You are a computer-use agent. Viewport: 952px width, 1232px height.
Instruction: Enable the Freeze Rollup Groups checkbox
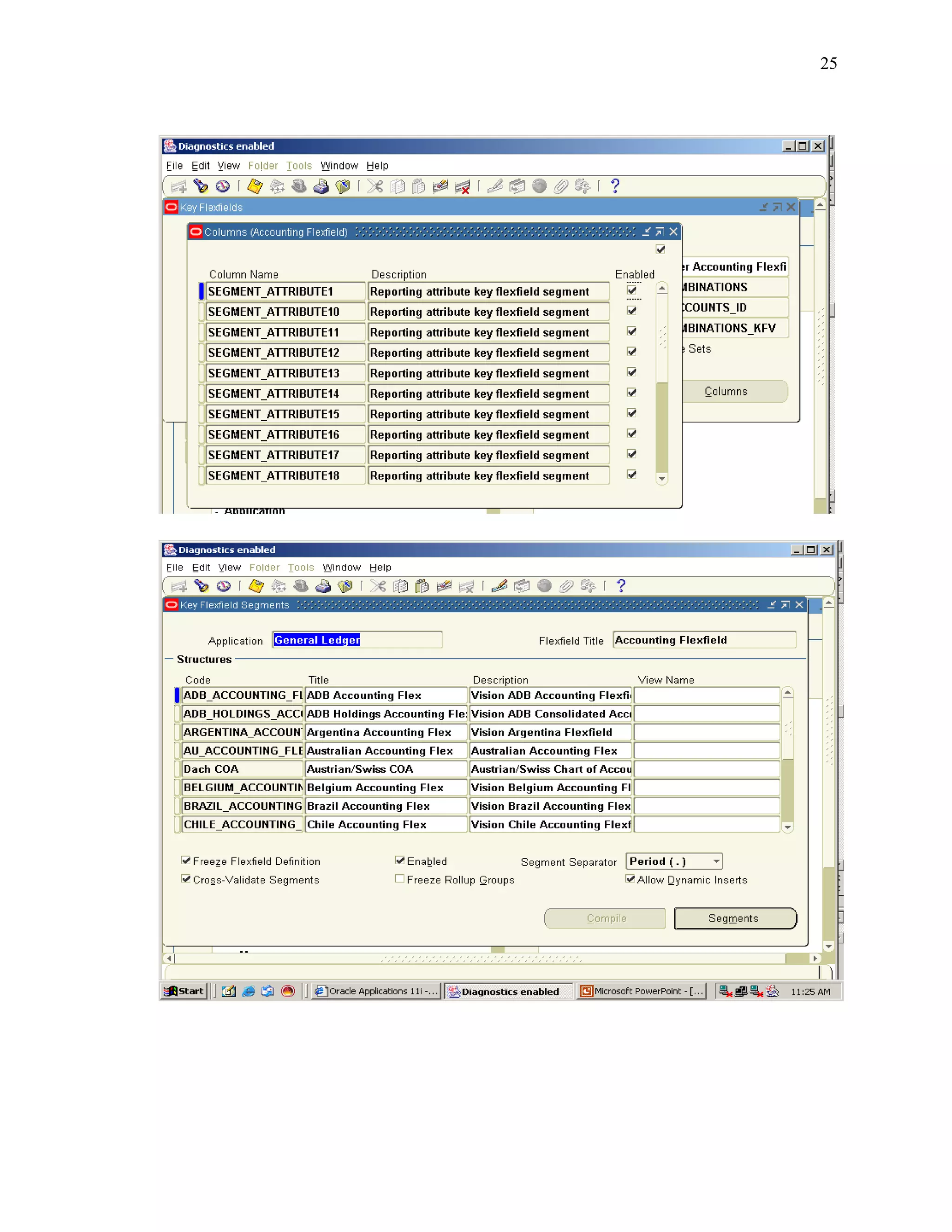[x=399, y=879]
